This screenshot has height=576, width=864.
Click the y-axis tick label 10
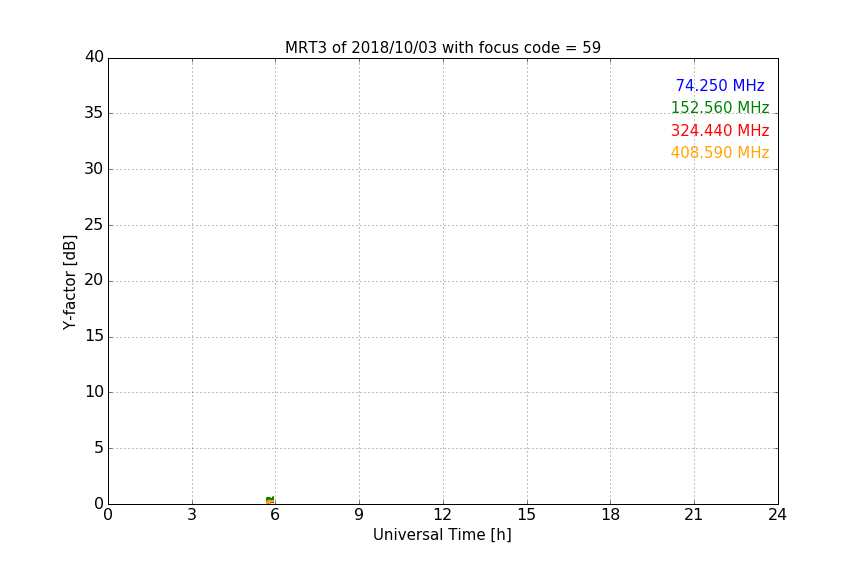[94, 392]
